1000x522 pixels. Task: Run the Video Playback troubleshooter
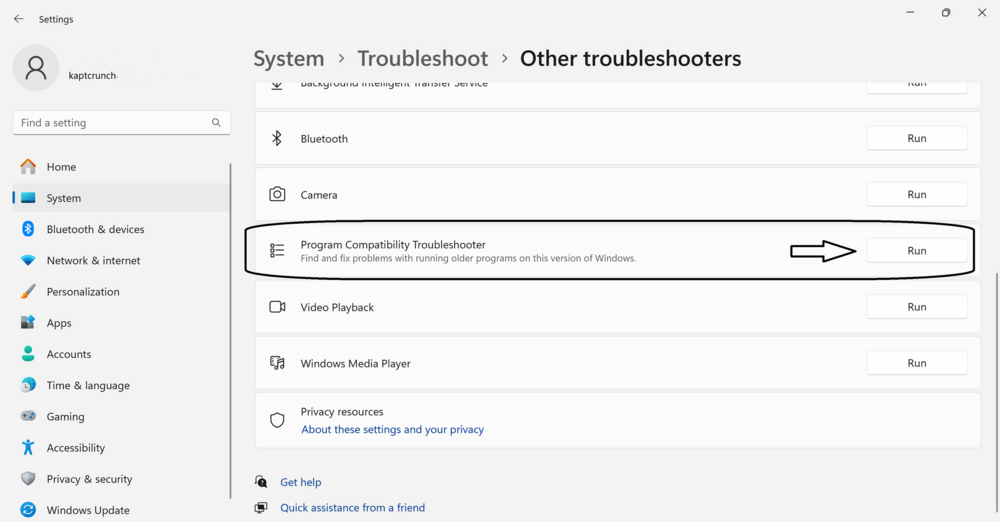click(916, 307)
